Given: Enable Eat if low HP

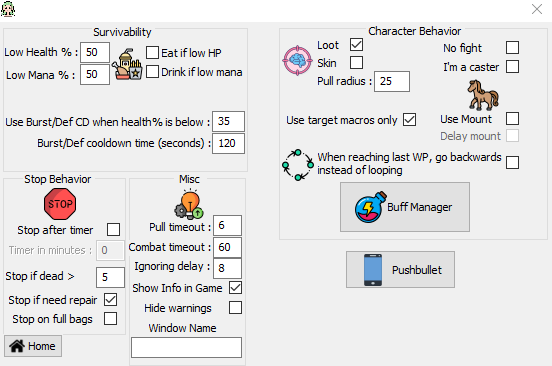Looking at the screenshot, I should (152, 53).
